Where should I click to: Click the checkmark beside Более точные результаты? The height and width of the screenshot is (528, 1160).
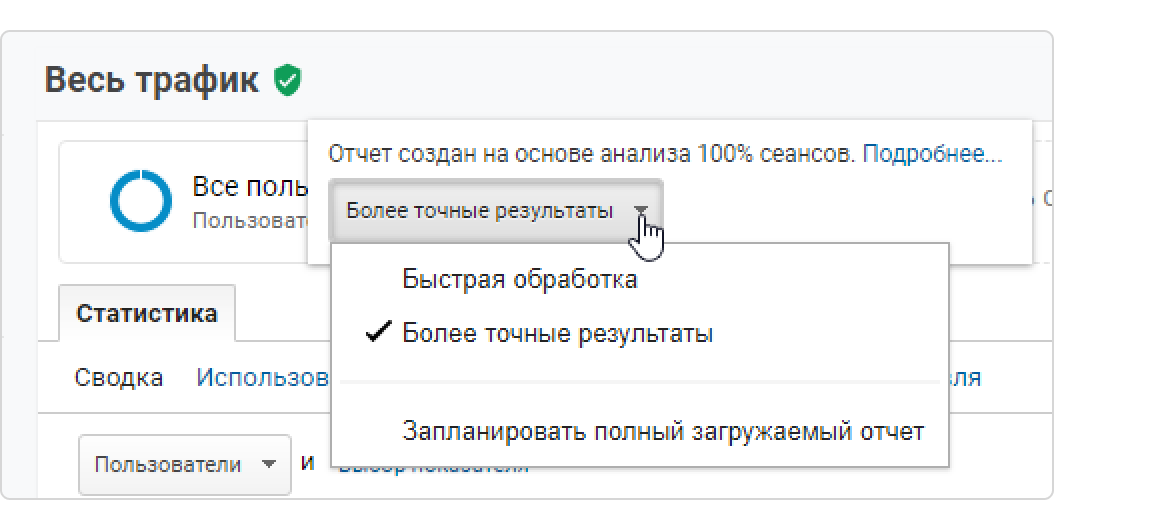[379, 333]
